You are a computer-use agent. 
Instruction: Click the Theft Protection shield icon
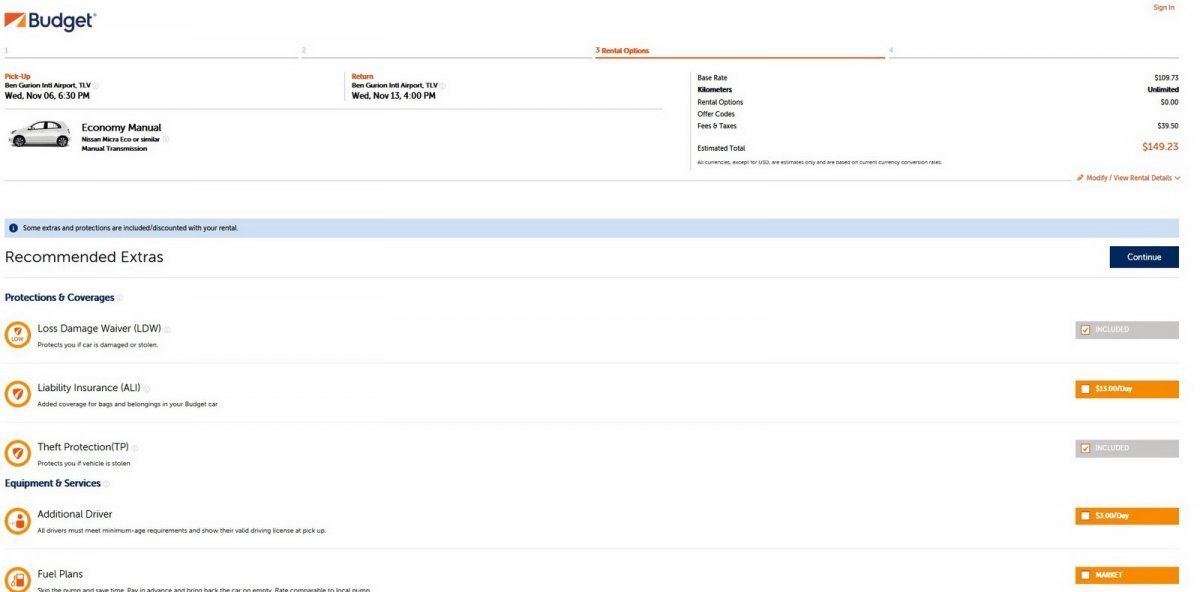pos(17,453)
